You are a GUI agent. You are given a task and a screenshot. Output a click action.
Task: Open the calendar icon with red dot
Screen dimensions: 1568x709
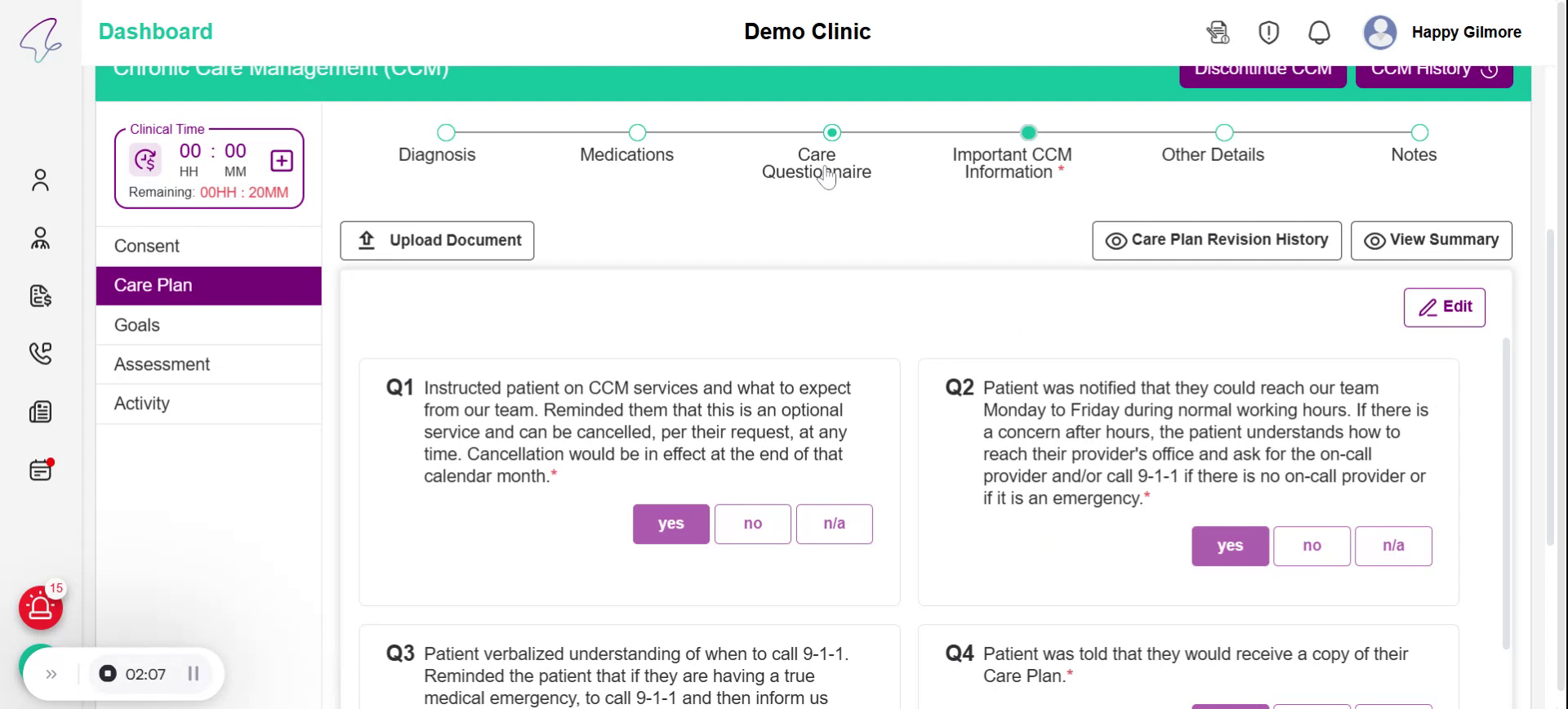pyautogui.click(x=40, y=470)
